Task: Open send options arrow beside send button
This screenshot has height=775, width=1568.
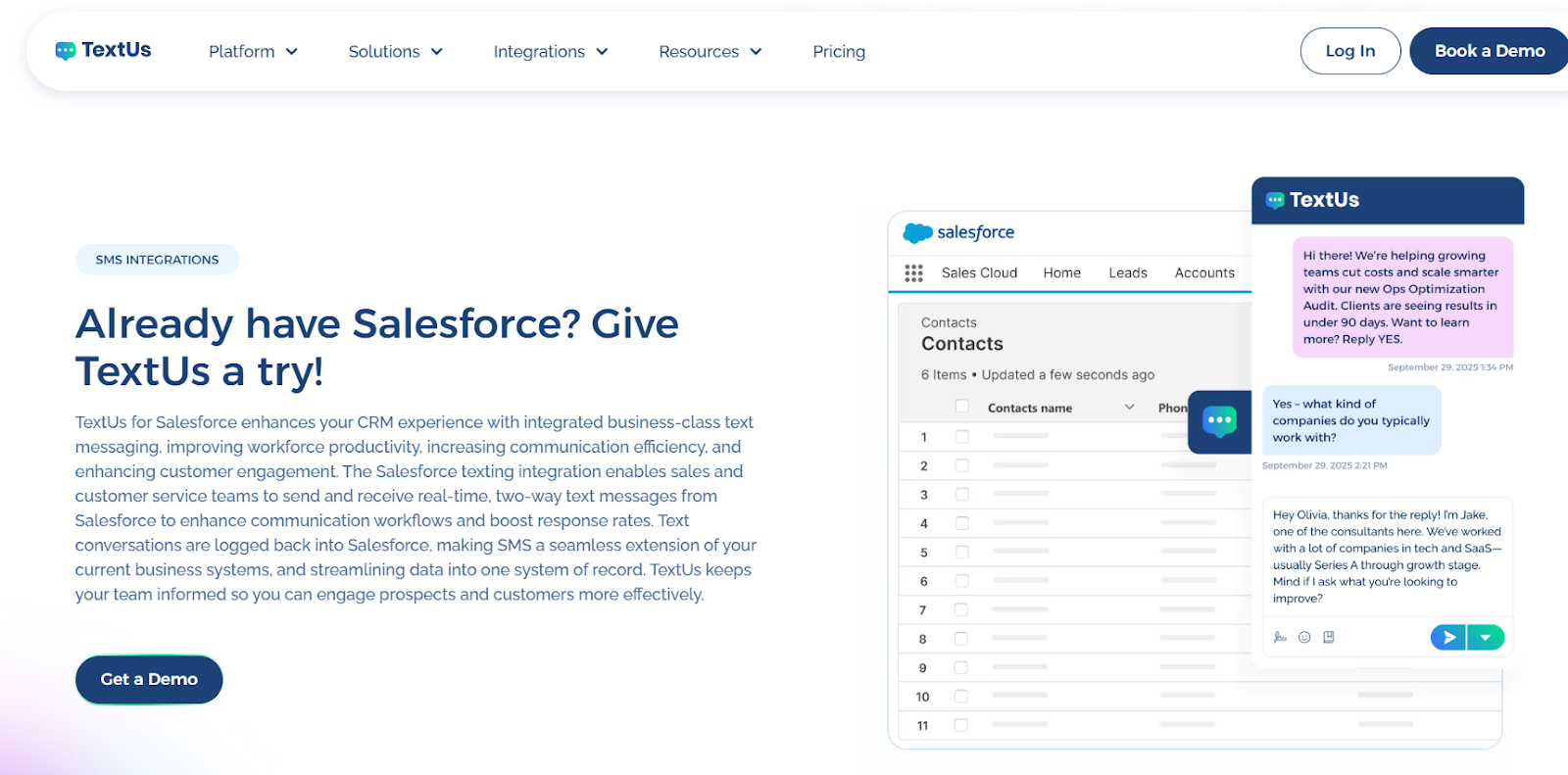Action: (1486, 637)
